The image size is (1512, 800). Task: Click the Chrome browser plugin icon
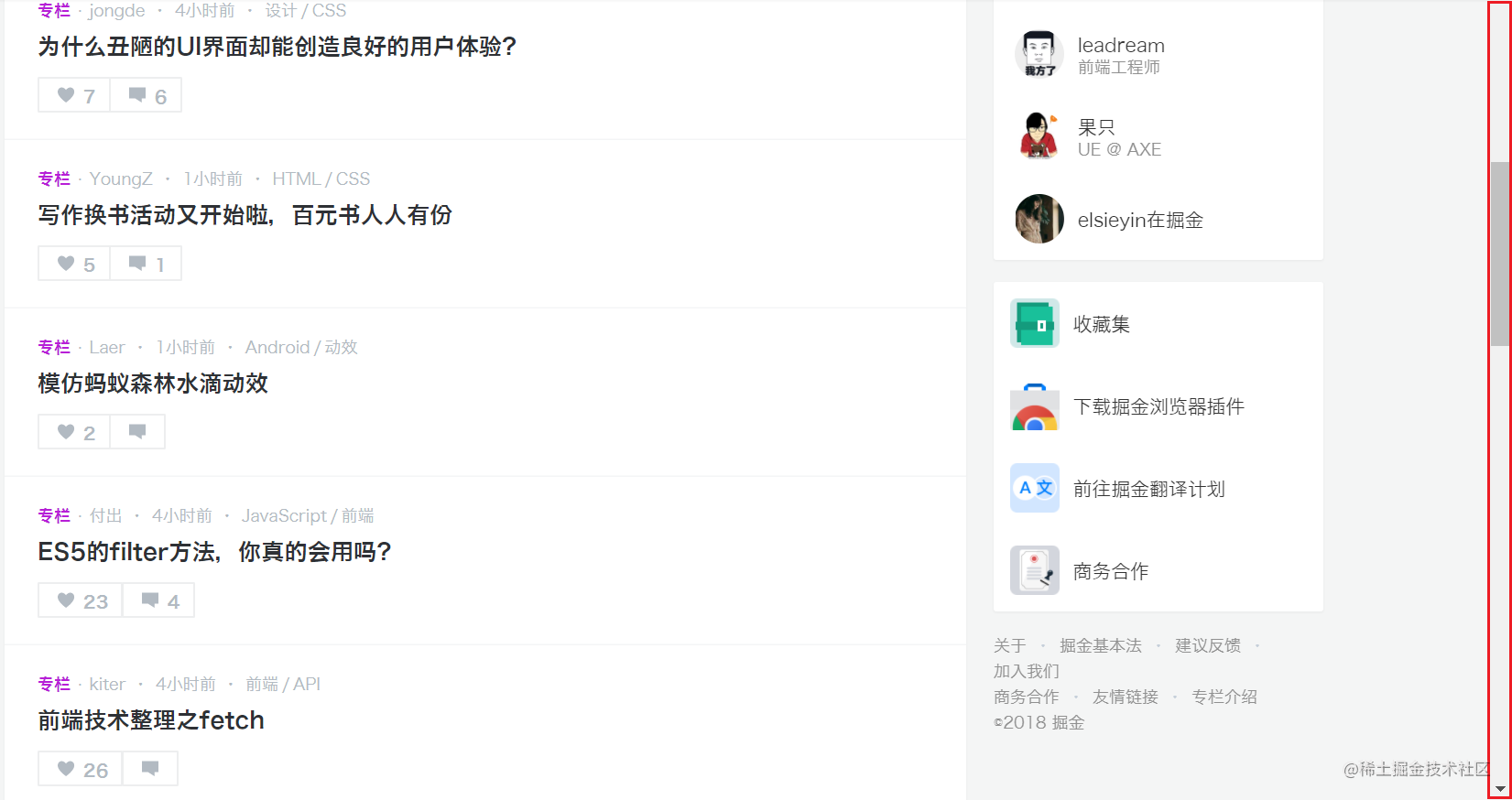click(1035, 406)
